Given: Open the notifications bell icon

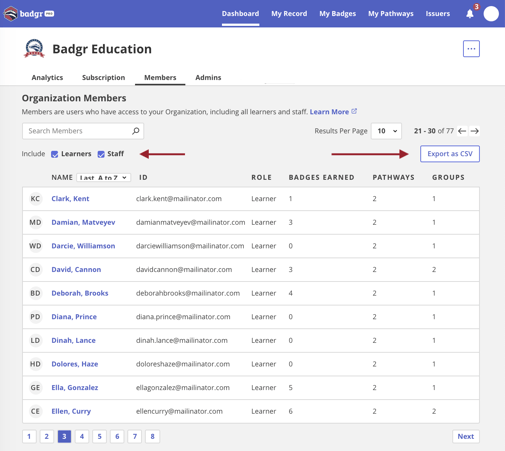Looking at the screenshot, I should [x=470, y=14].
